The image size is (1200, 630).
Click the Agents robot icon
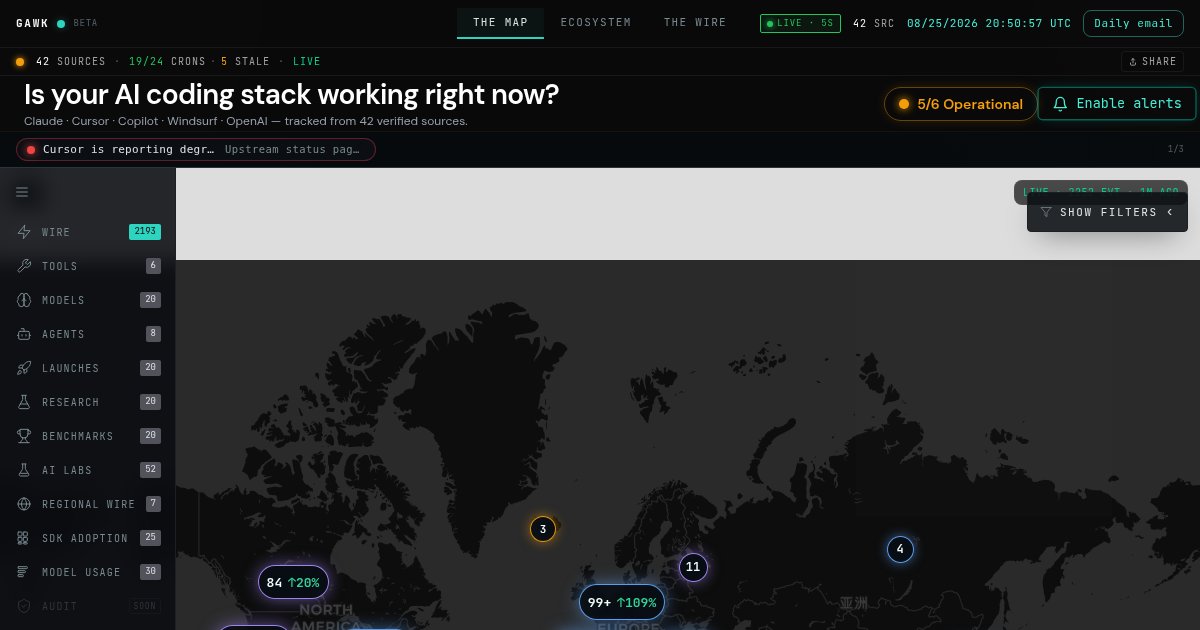tap(24, 334)
